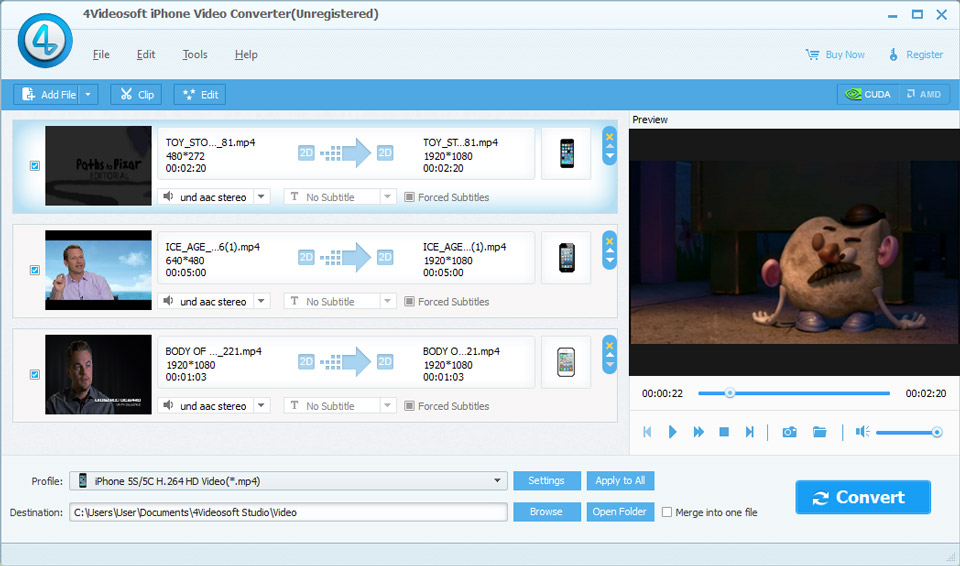This screenshot has height=566, width=960.
Task: Click the Add File button
Action: (x=48, y=94)
